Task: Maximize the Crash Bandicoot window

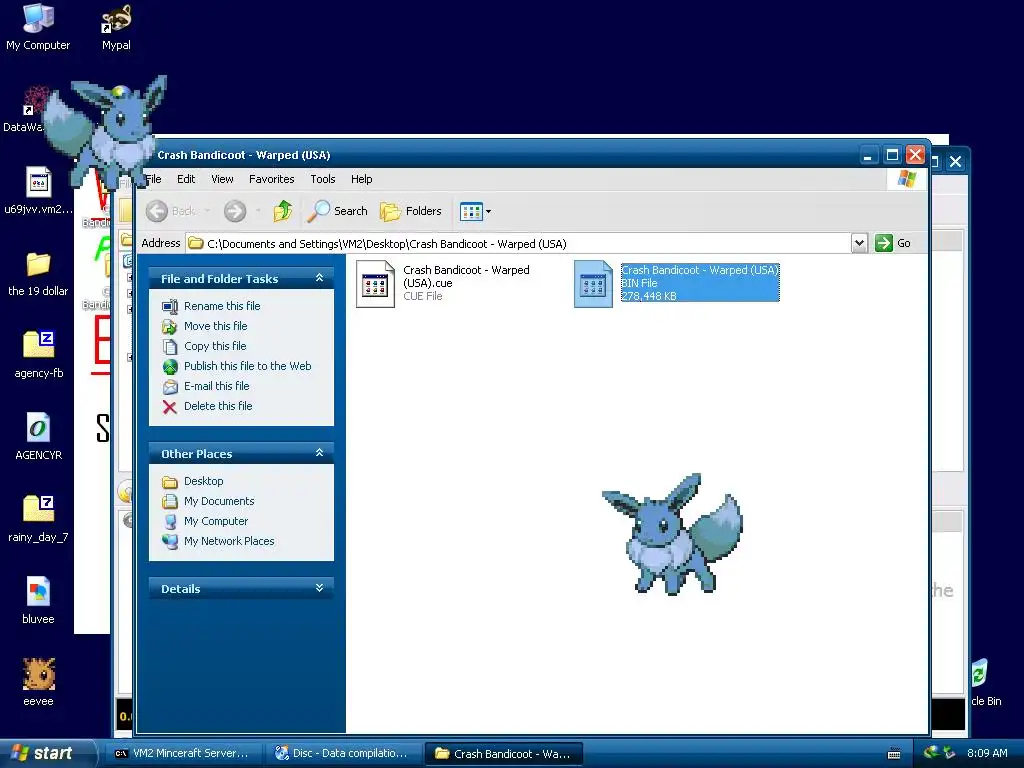Action: (892, 155)
